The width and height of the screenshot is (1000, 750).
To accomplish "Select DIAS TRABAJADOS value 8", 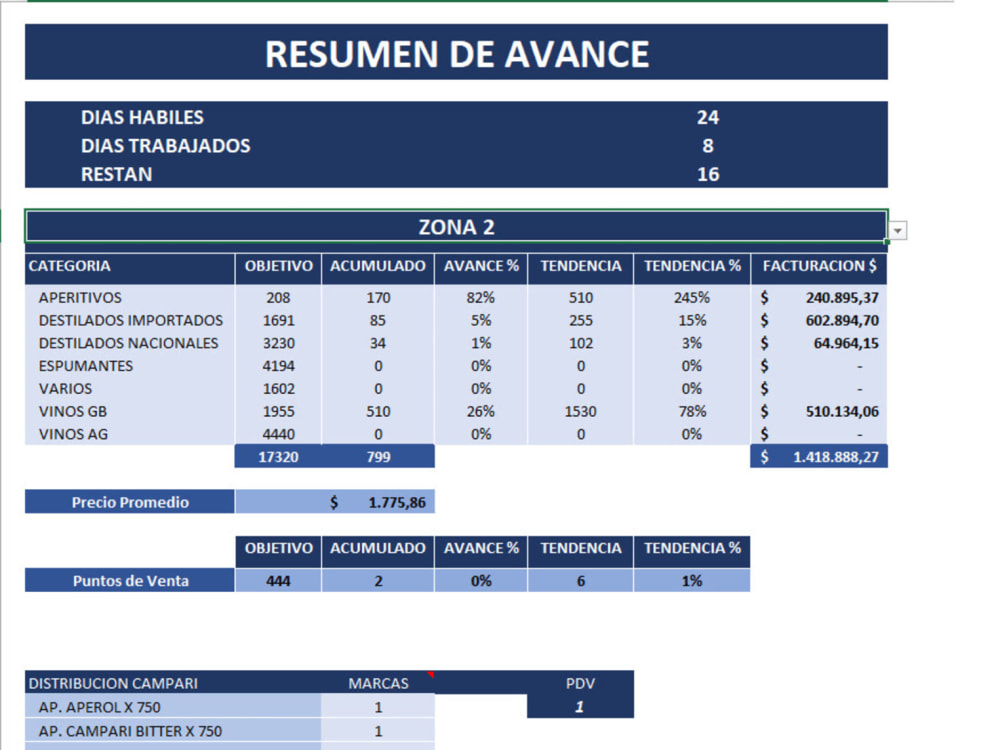I will click(x=708, y=146).
